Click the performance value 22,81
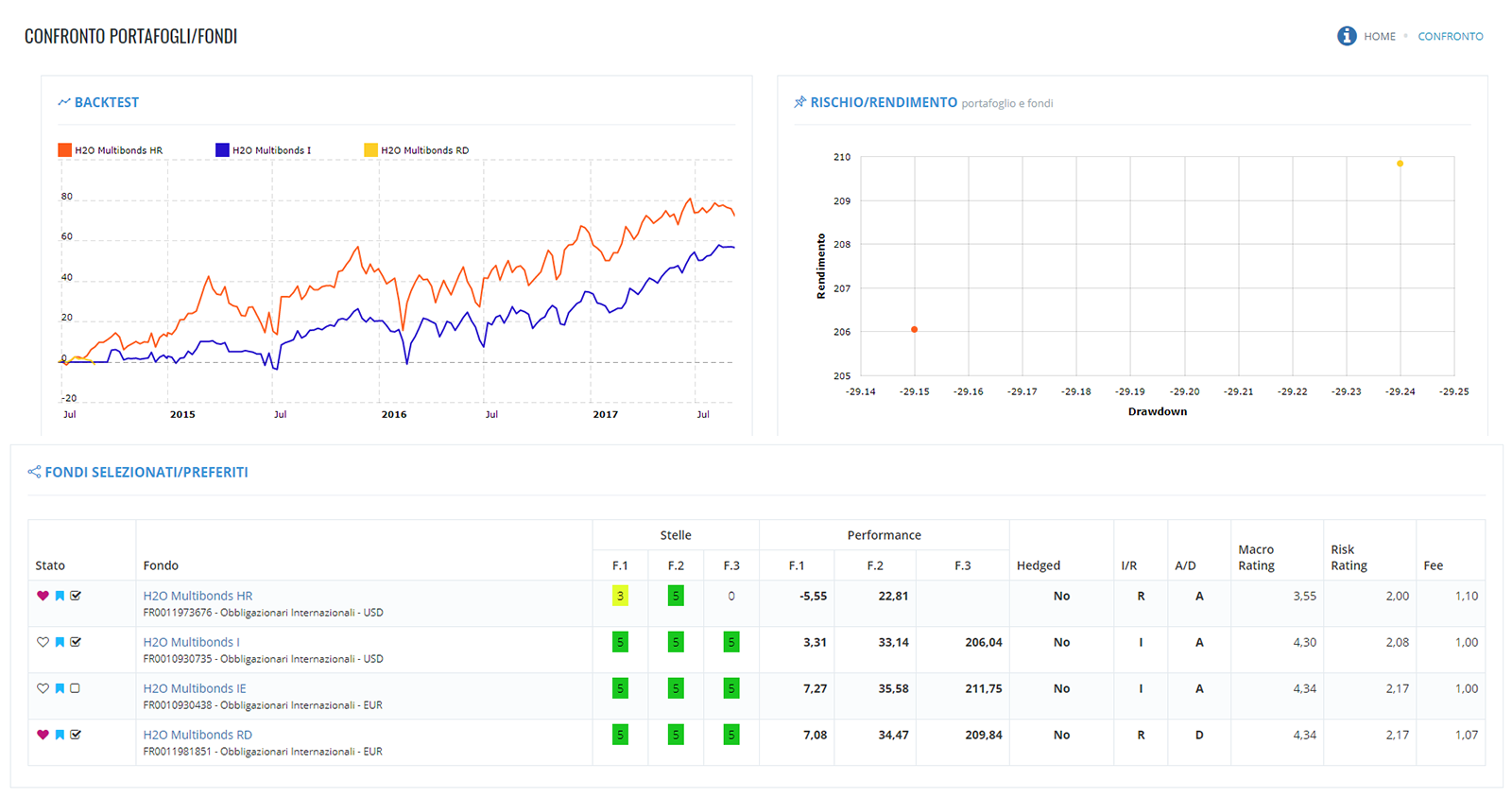 (893, 596)
